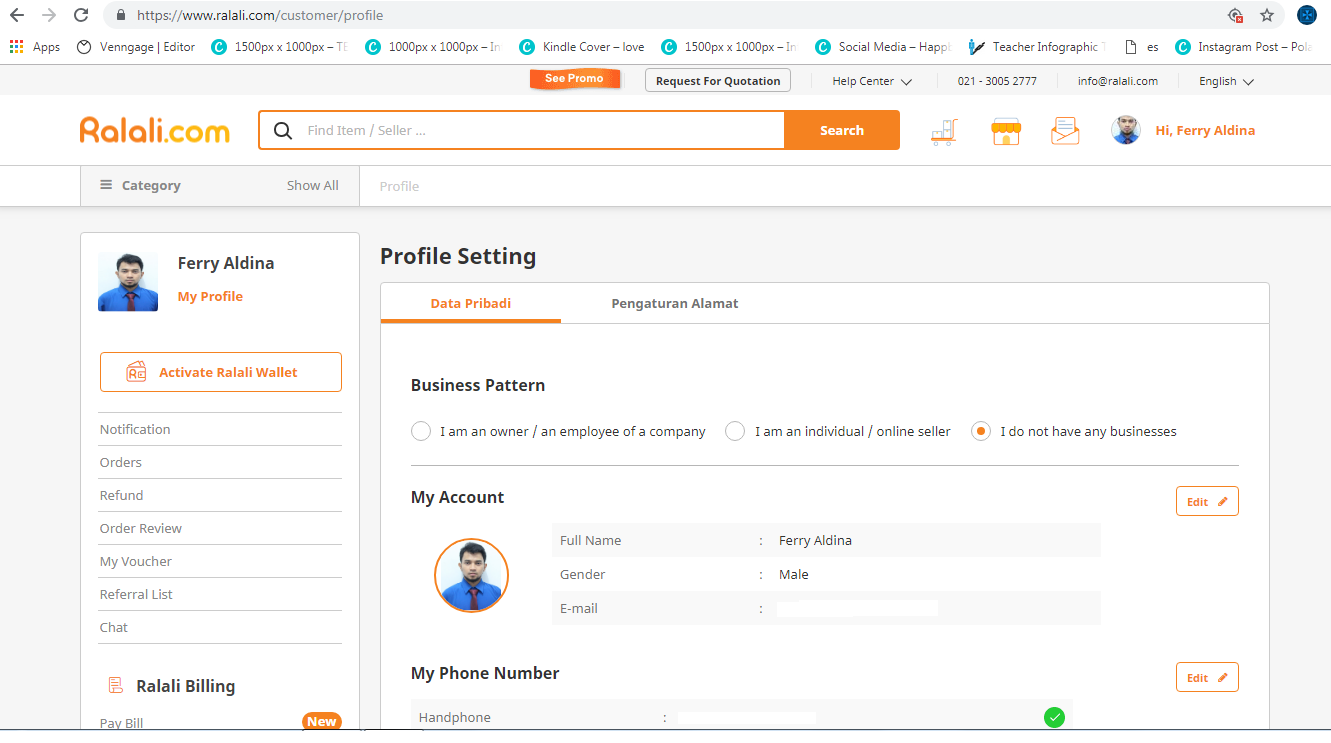
Task: Click the extension icon beside the star
Action: click(x=1236, y=16)
